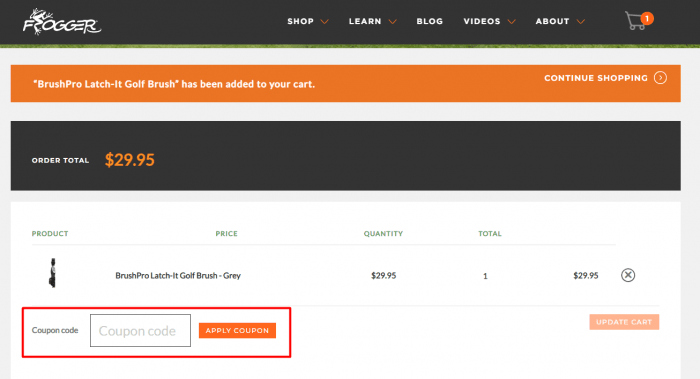Viewport: 700px width, 379px height.
Task: Select the quantity value 1
Action: (485, 276)
